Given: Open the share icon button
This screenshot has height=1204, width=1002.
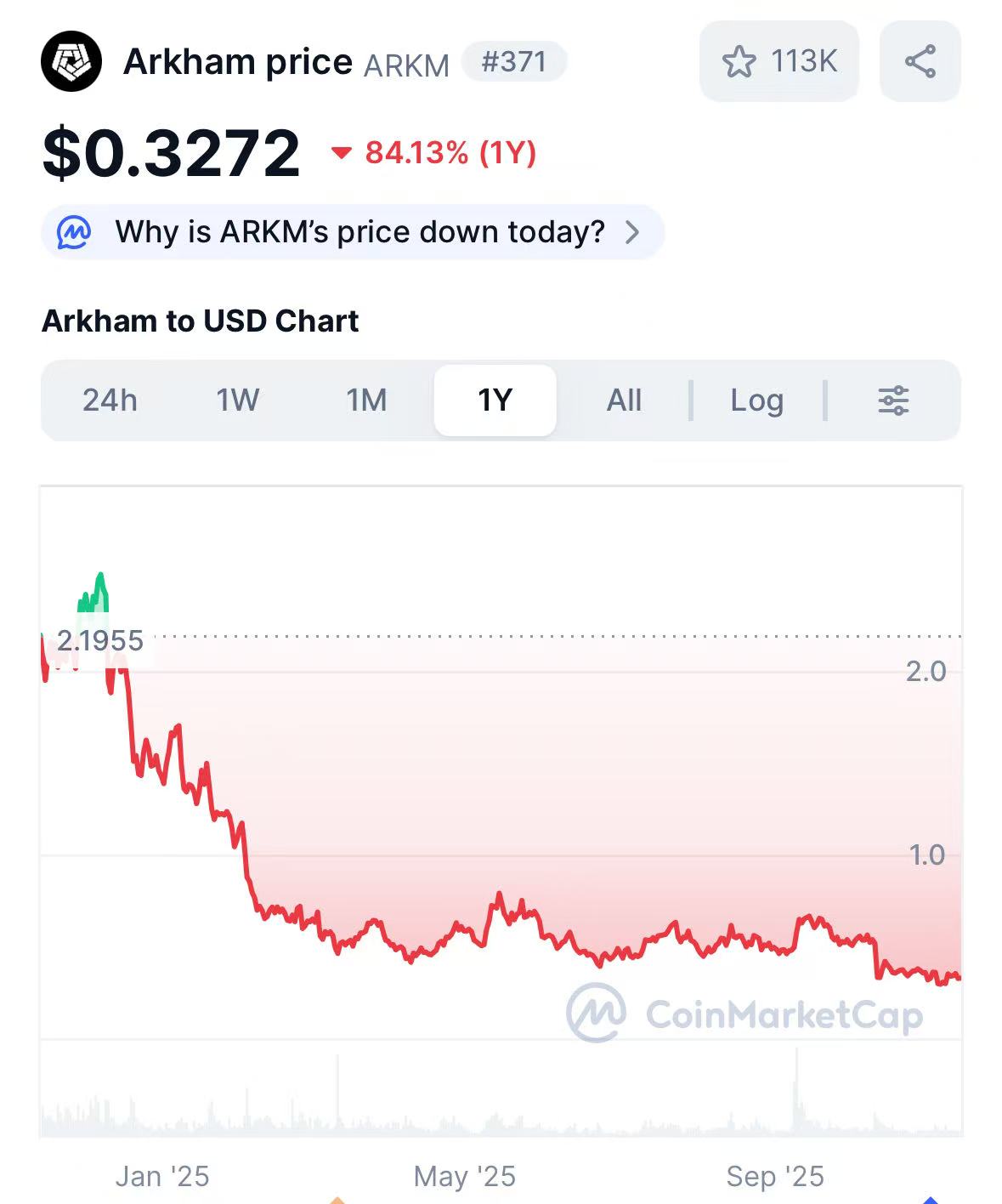Looking at the screenshot, I should 920,62.
